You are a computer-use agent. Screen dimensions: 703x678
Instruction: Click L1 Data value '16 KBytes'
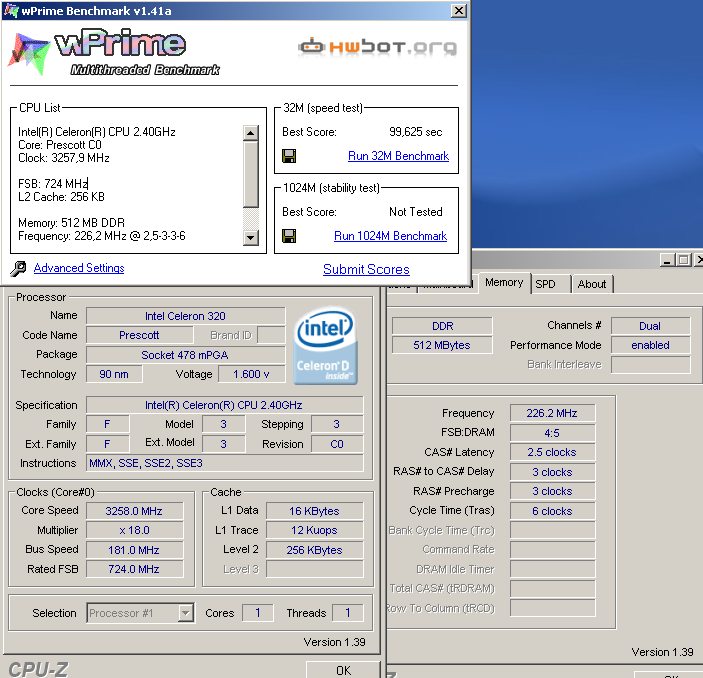(314, 511)
